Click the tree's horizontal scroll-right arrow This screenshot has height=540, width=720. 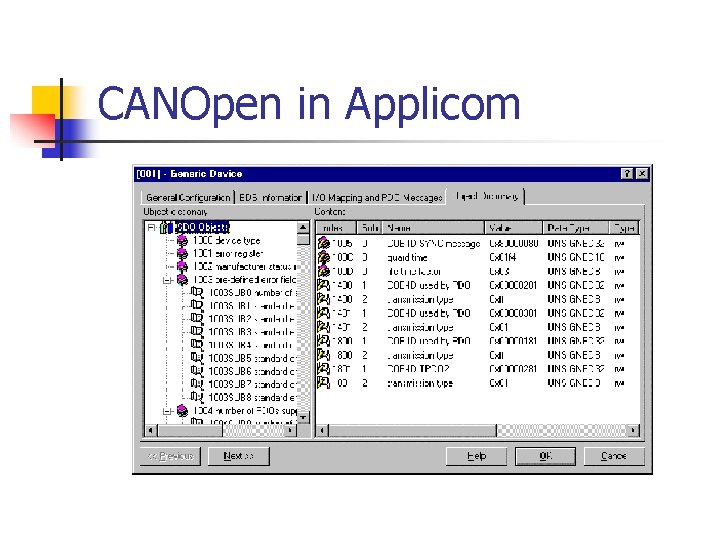[291, 430]
